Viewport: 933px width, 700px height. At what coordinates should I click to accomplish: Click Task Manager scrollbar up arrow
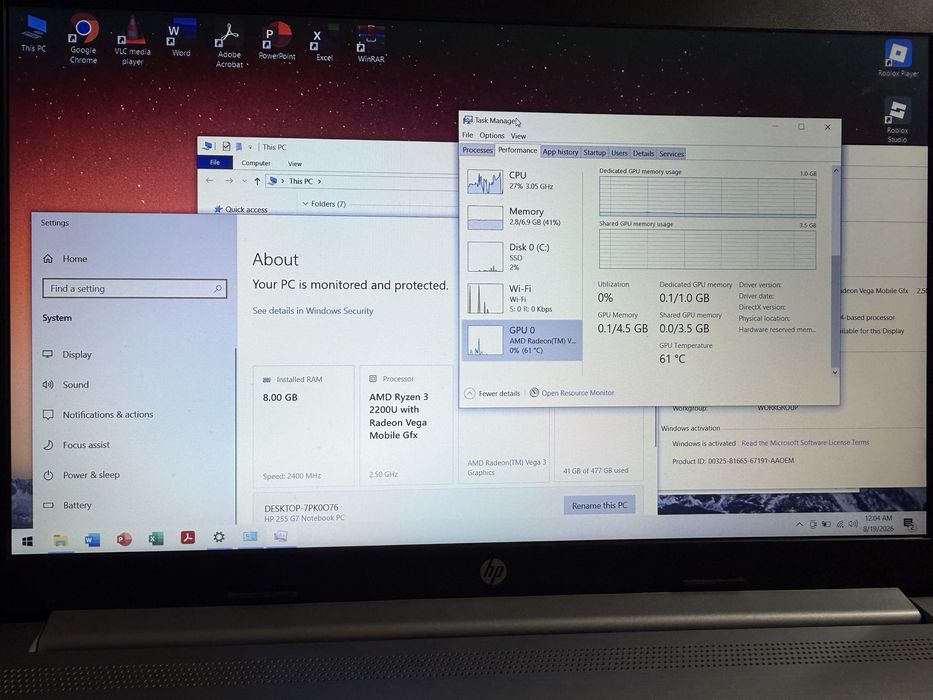(x=835, y=171)
